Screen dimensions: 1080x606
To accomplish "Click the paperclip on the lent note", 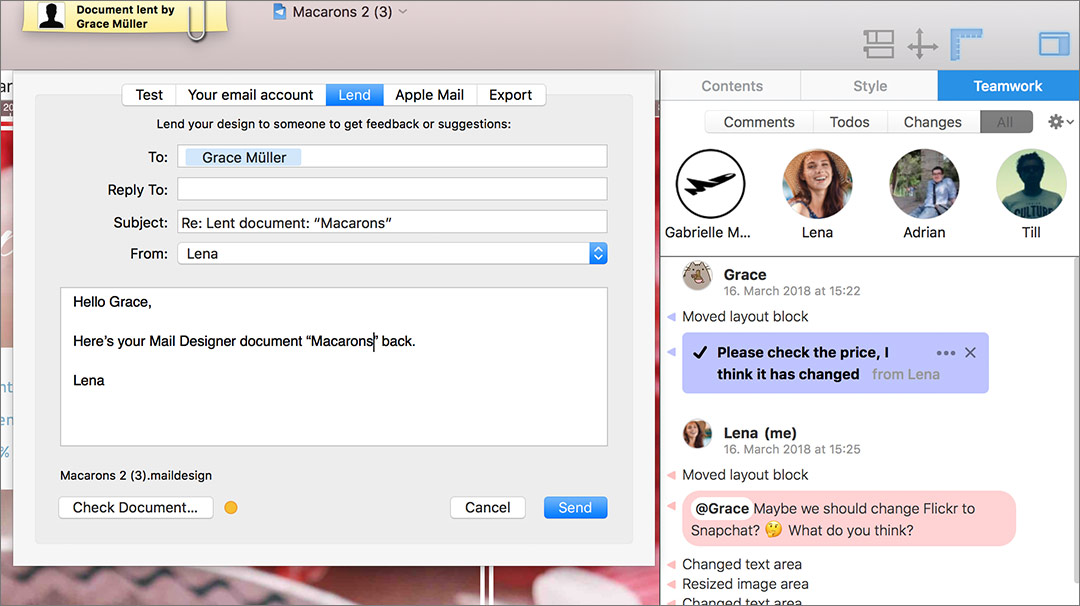I will click(196, 22).
